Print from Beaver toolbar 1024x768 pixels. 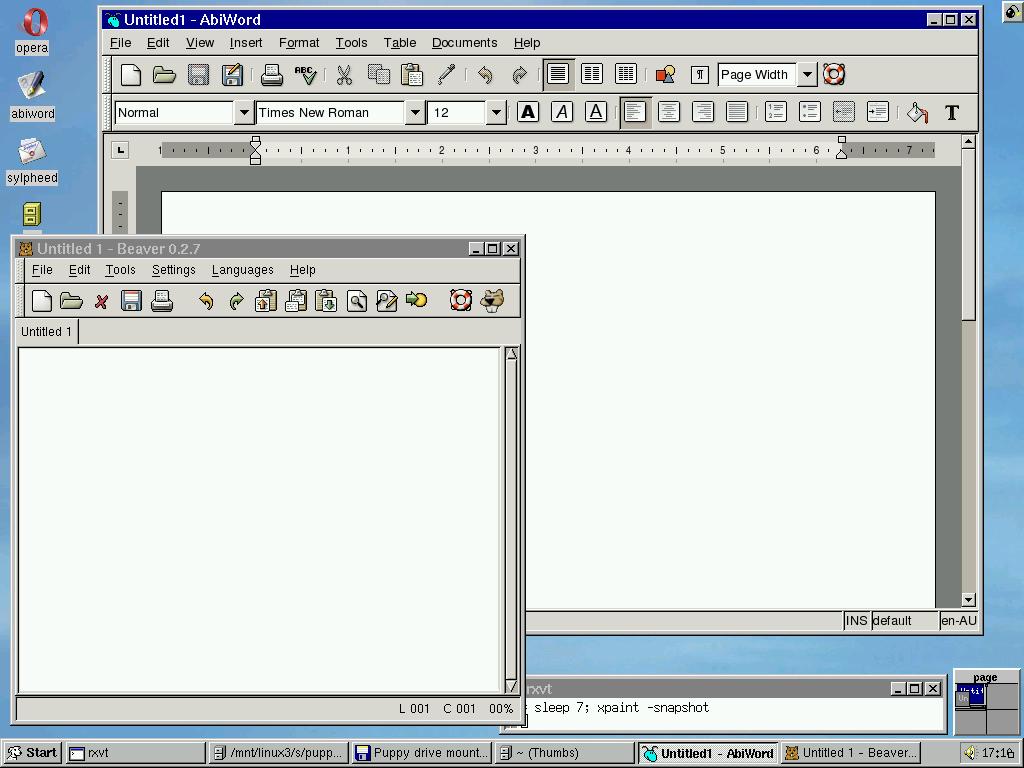(x=161, y=301)
